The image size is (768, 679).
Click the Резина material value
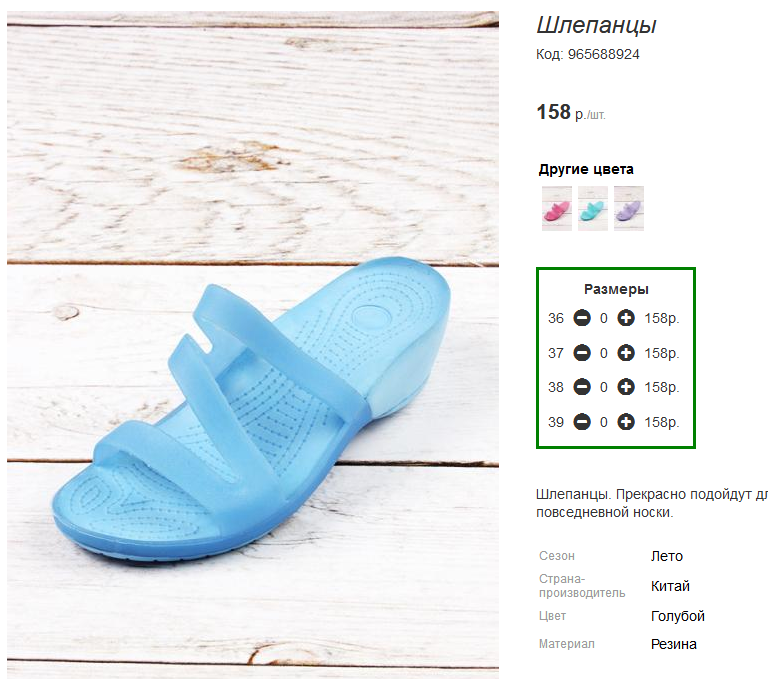pos(673,644)
